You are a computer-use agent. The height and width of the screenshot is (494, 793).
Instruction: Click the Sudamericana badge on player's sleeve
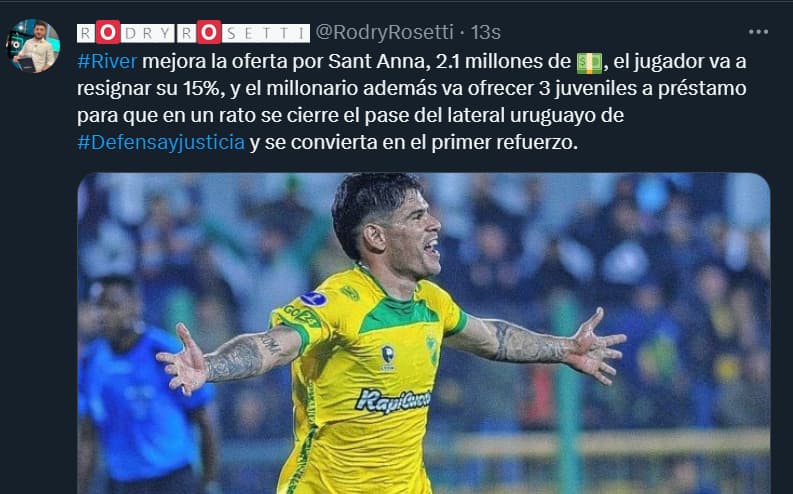(x=314, y=299)
